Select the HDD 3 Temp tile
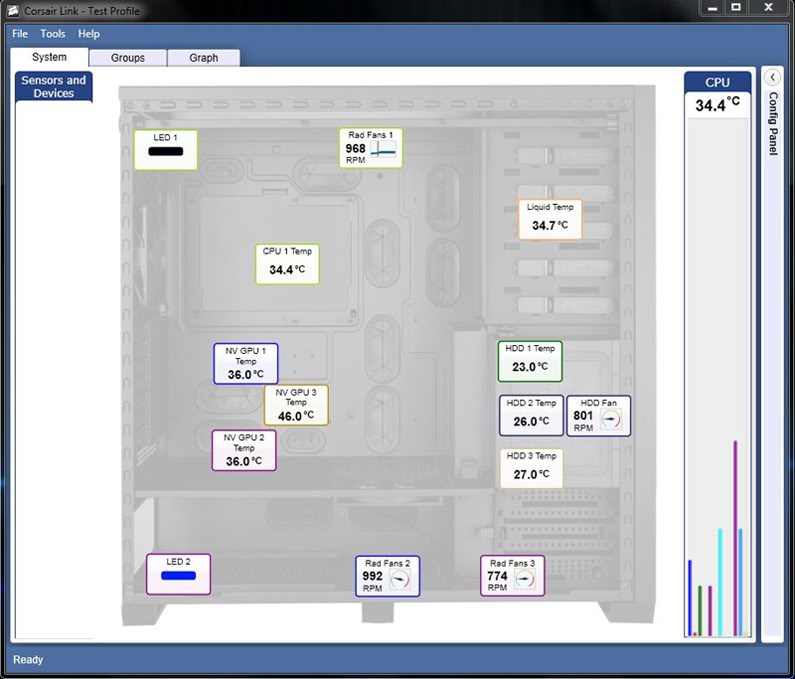Screen dimensions: 795x679 point(531,469)
